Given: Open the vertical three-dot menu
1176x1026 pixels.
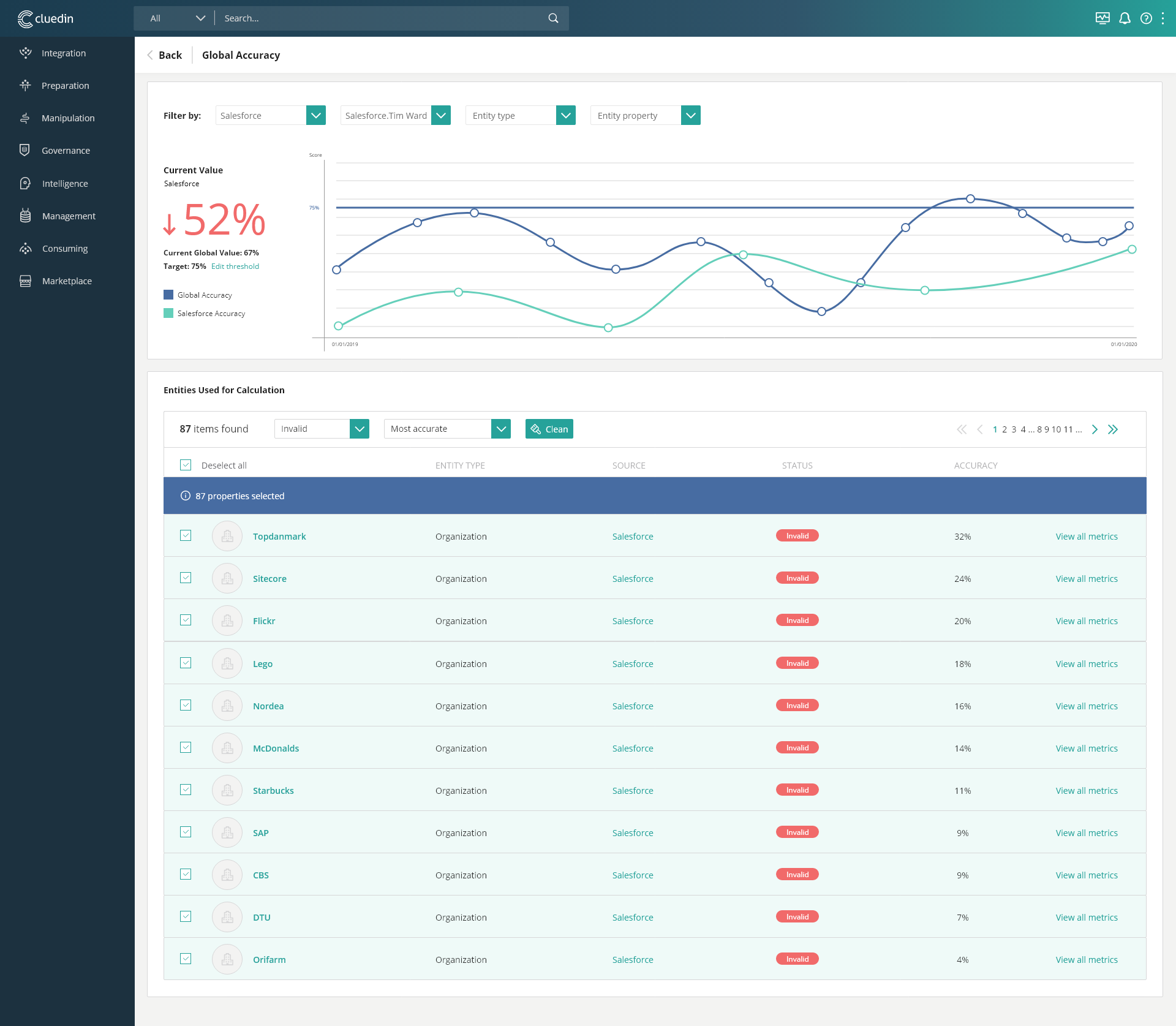Looking at the screenshot, I should (1163, 18).
